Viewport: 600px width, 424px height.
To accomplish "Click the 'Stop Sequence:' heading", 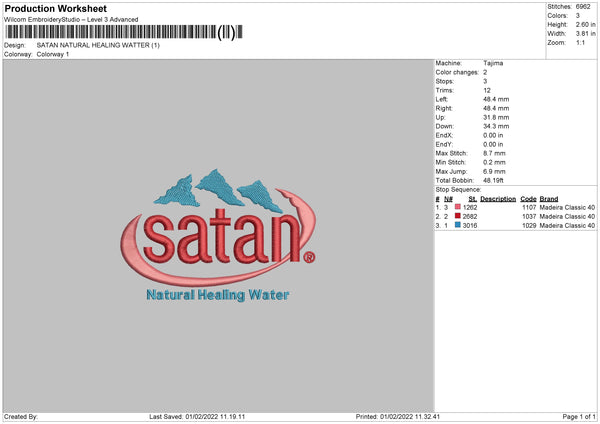I will click(x=458, y=190).
